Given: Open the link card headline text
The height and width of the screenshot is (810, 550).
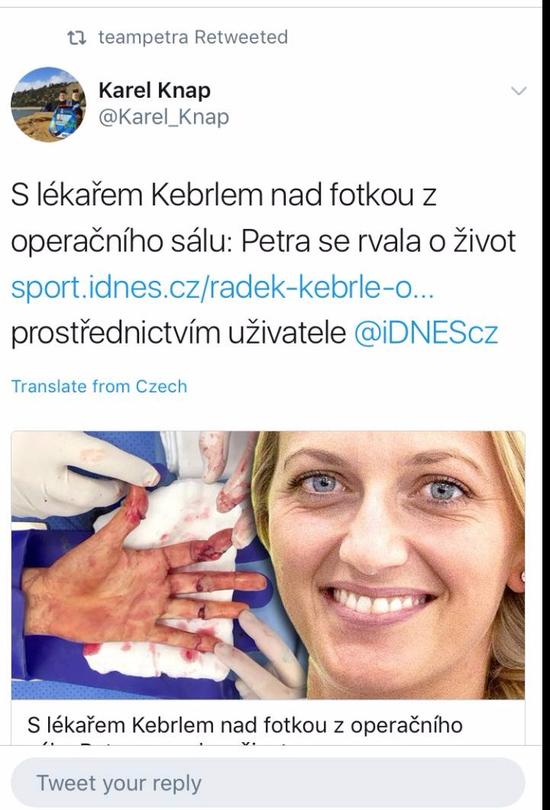Looking at the screenshot, I should point(244,725).
